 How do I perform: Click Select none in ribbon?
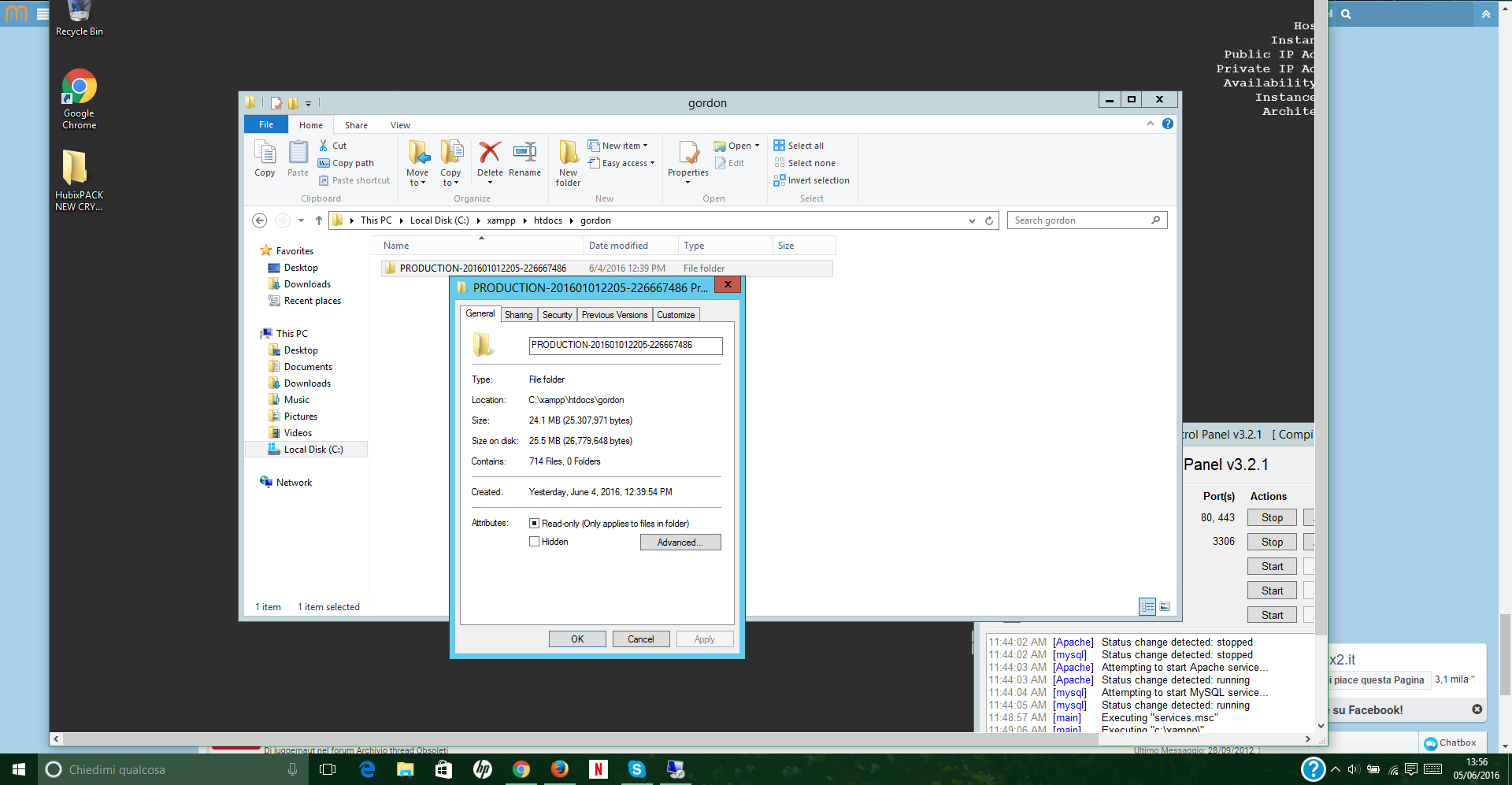[x=804, y=163]
